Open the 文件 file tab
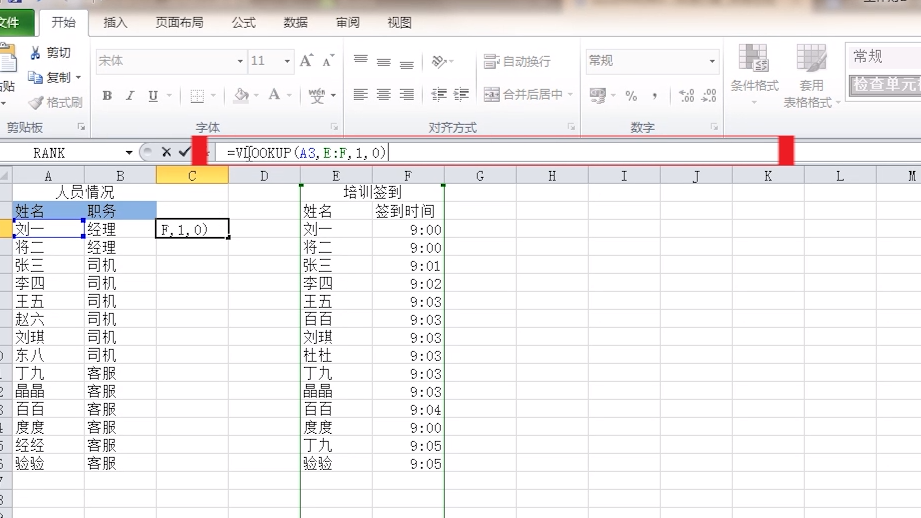 point(11,23)
